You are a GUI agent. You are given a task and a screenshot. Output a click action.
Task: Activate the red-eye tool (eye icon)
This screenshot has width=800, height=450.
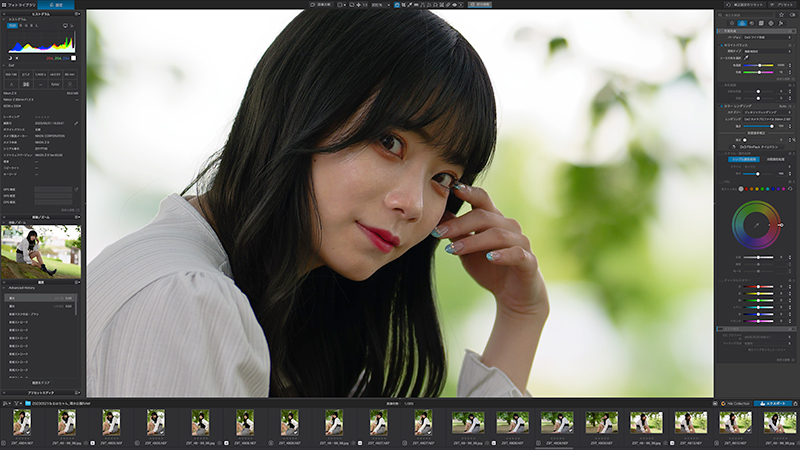click(x=455, y=5)
